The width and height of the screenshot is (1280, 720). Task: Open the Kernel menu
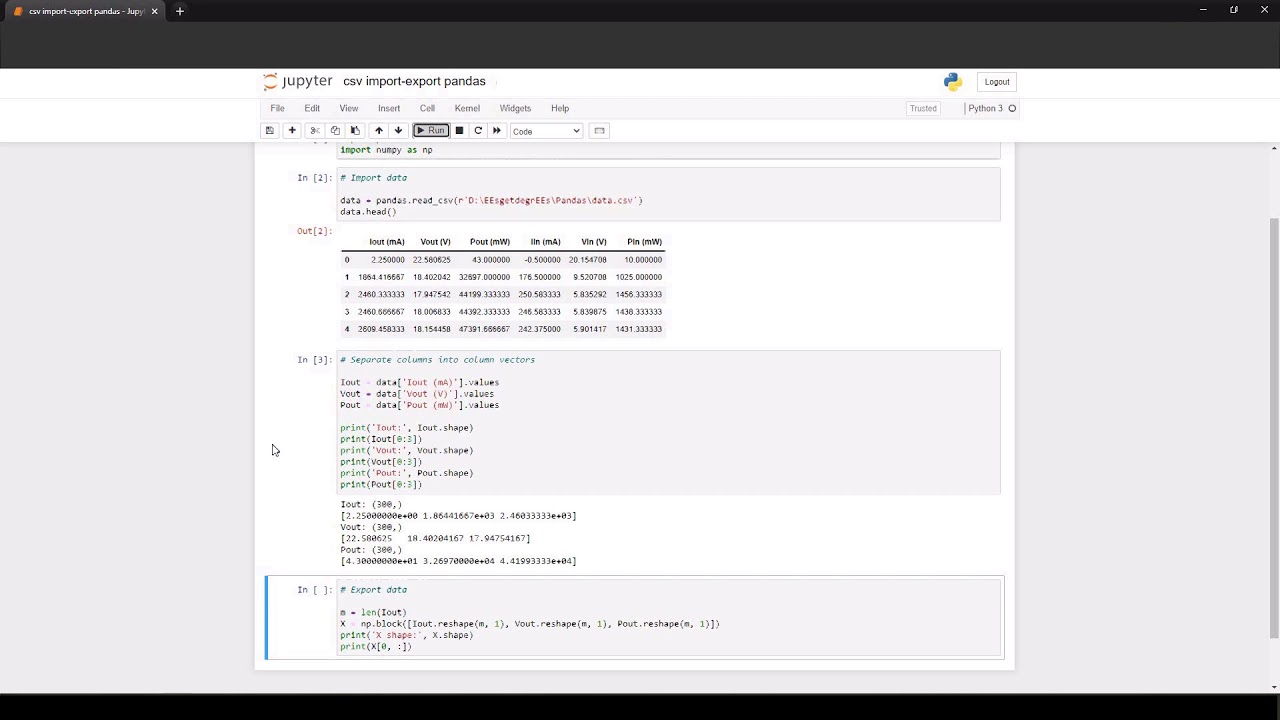click(467, 108)
